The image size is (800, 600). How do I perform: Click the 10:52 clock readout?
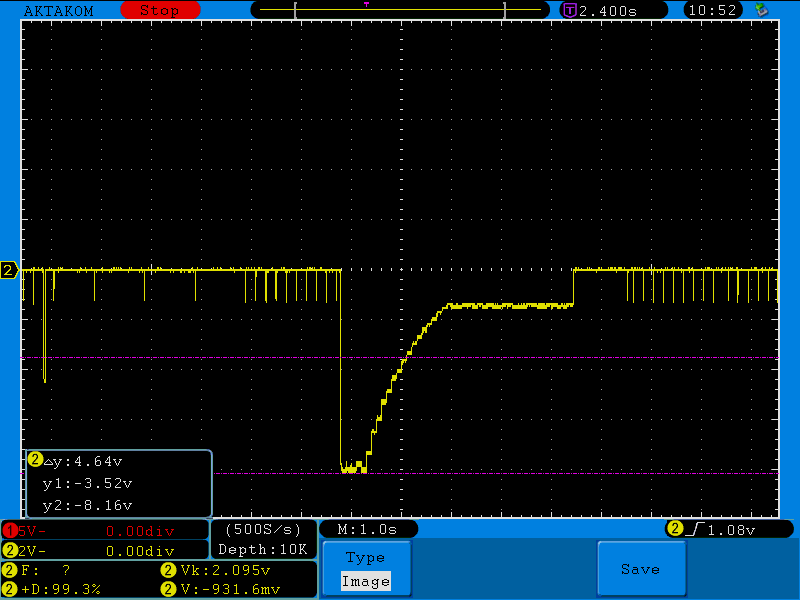712,10
